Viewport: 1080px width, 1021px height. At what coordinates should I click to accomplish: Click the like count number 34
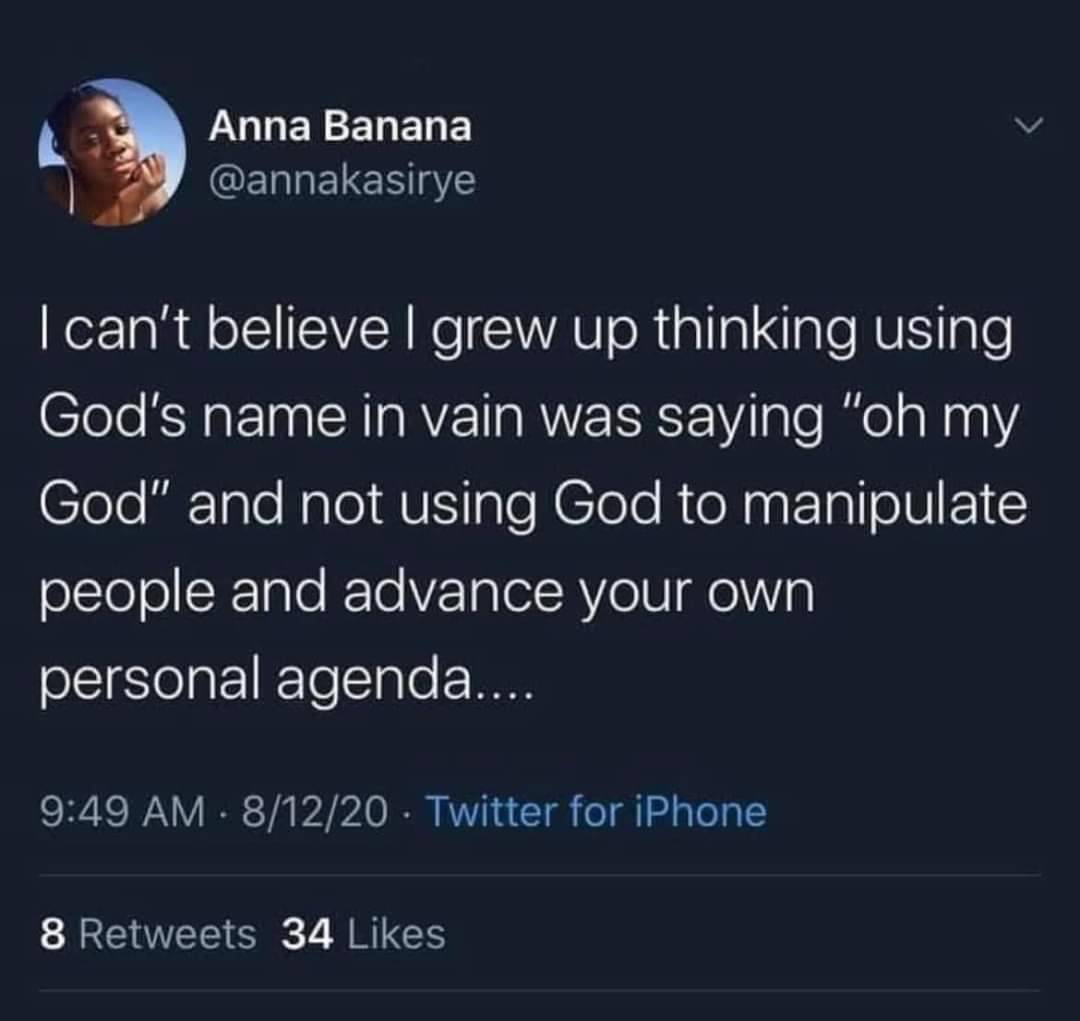(x=308, y=934)
